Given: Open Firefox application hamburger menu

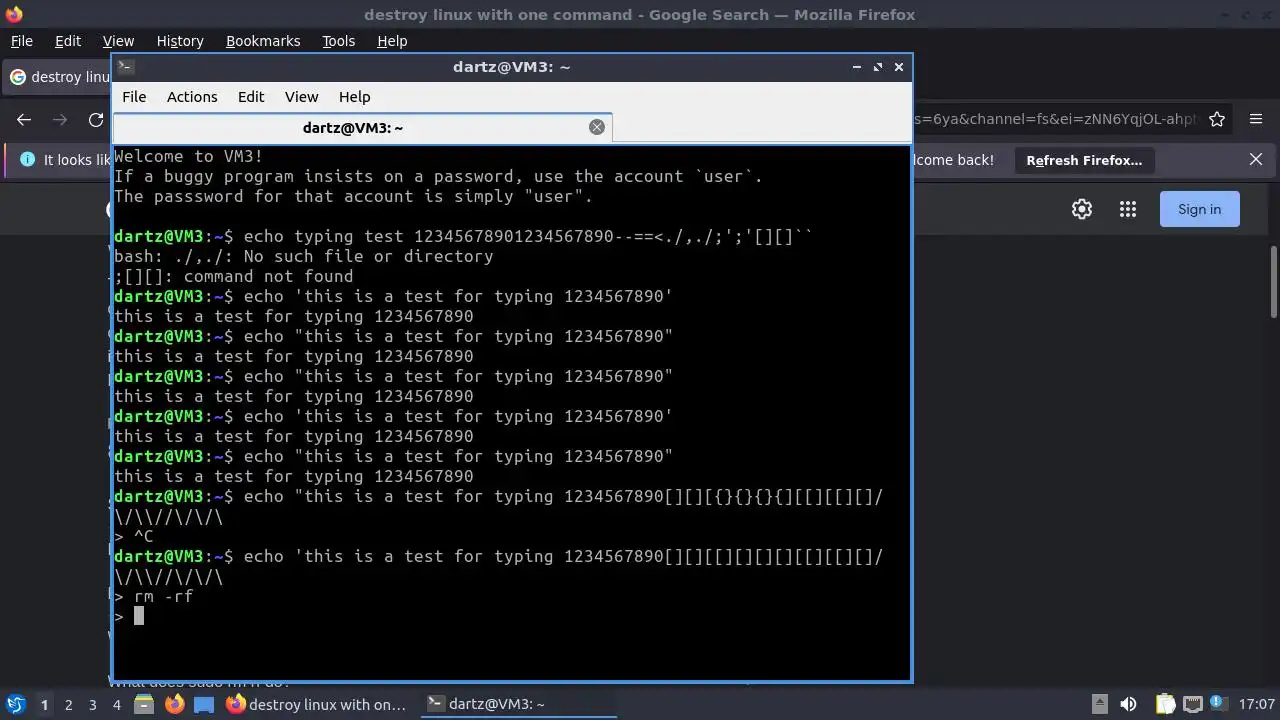Looking at the screenshot, I should (x=1256, y=119).
